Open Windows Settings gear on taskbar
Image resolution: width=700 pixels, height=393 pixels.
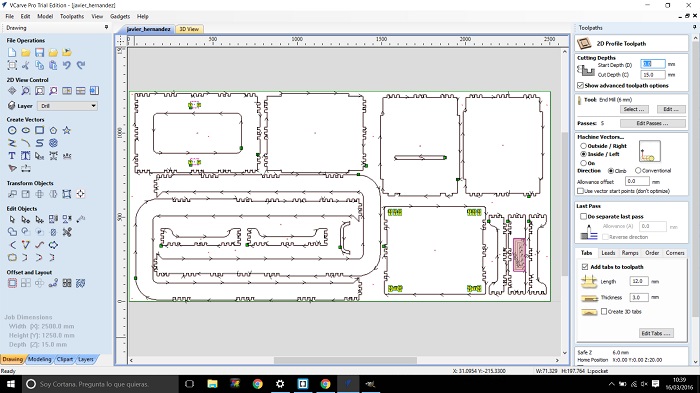pos(280,384)
